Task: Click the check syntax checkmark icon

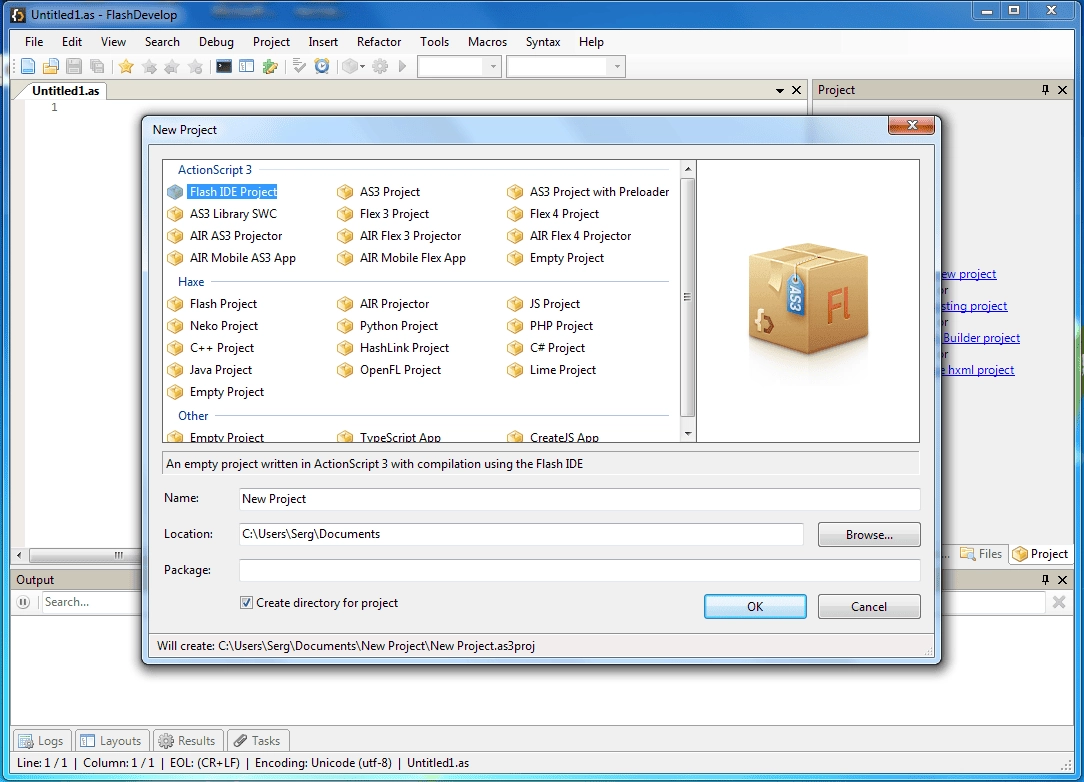Action: click(299, 66)
